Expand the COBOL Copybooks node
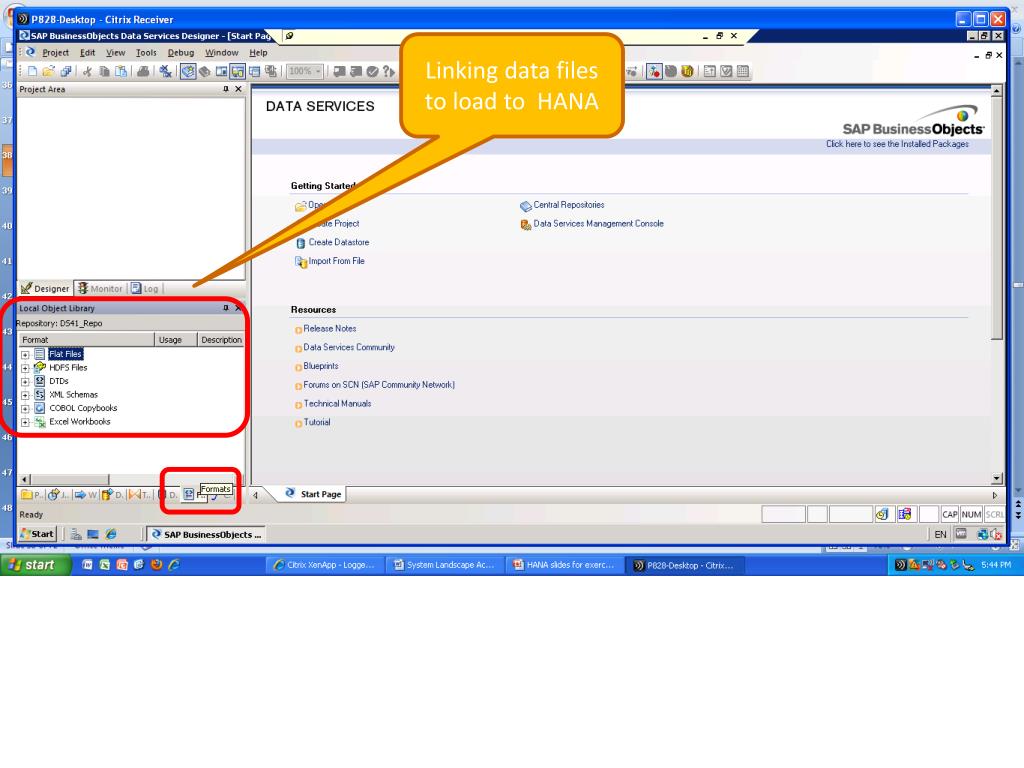This screenshot has width=1024, height=768. point(25,409)
